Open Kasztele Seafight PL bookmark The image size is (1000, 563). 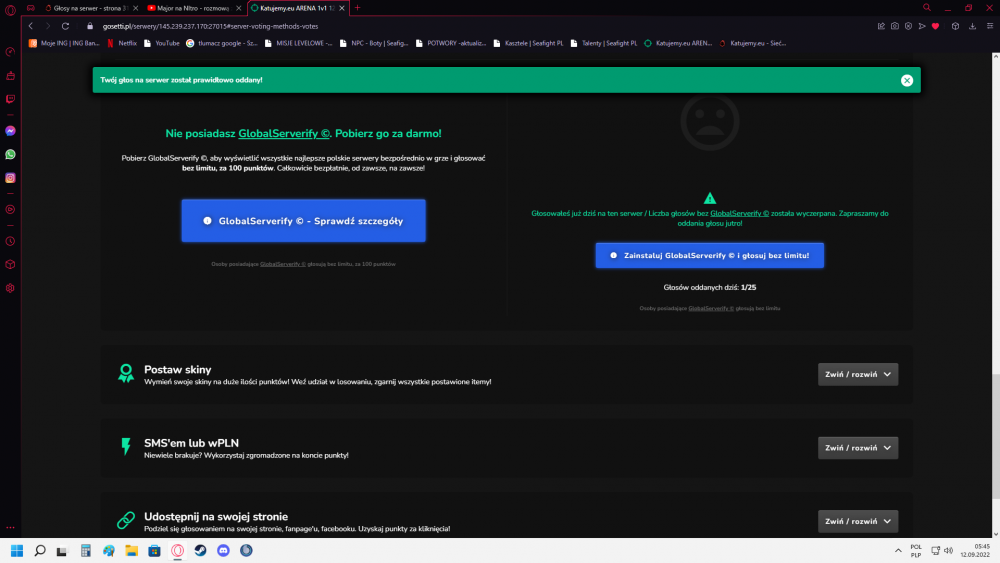529,43
